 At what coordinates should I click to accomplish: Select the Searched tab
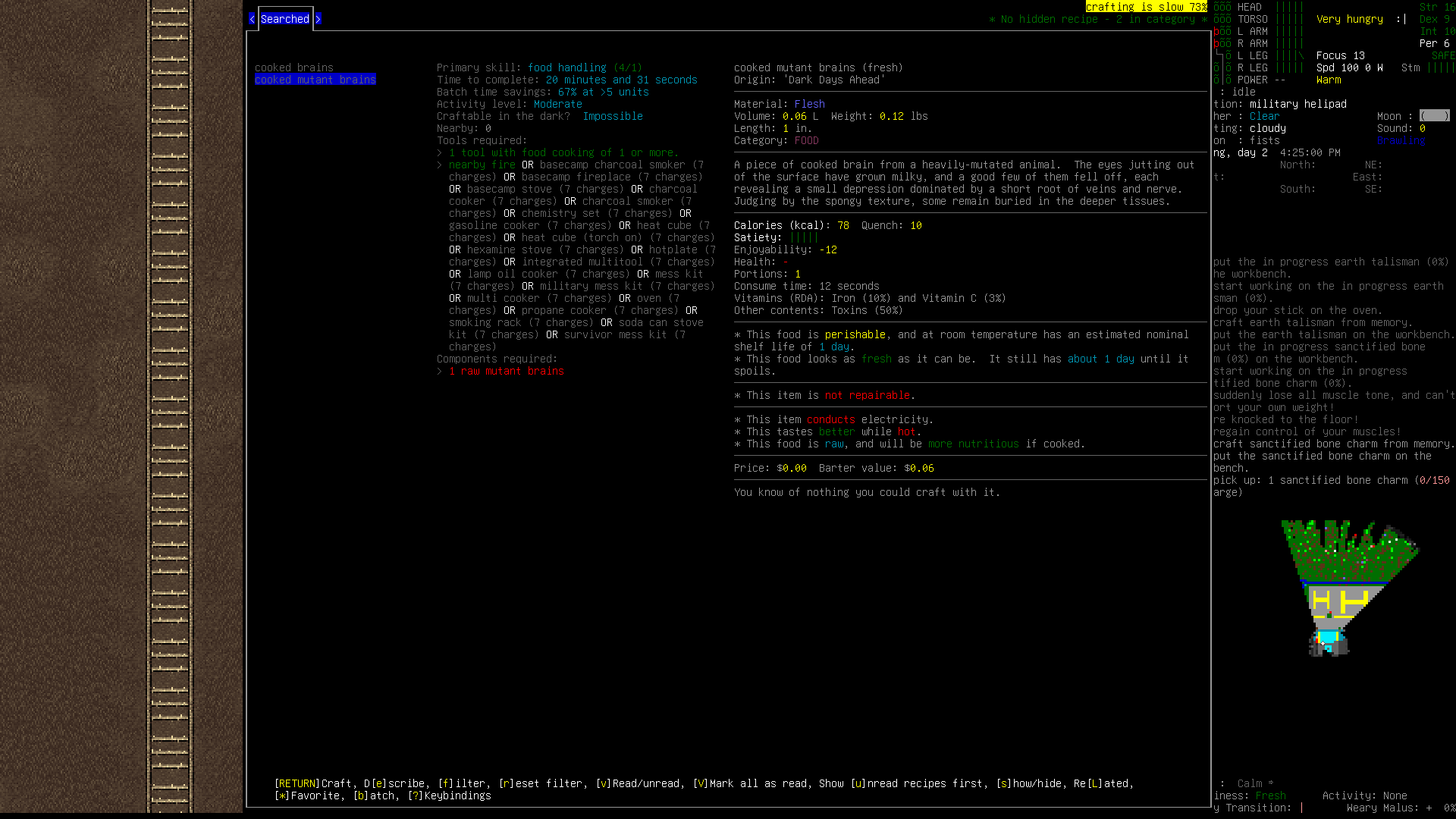(284, 19)
